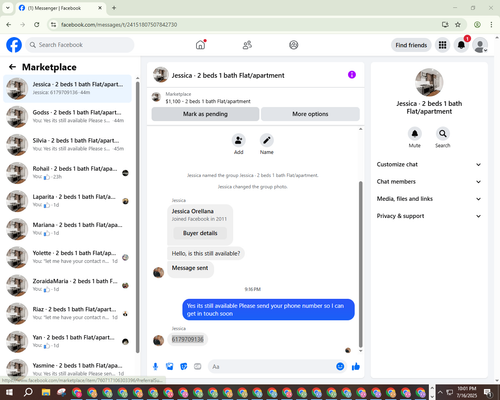
Task: Click the browser address bar URL
Action: point(119,25)
